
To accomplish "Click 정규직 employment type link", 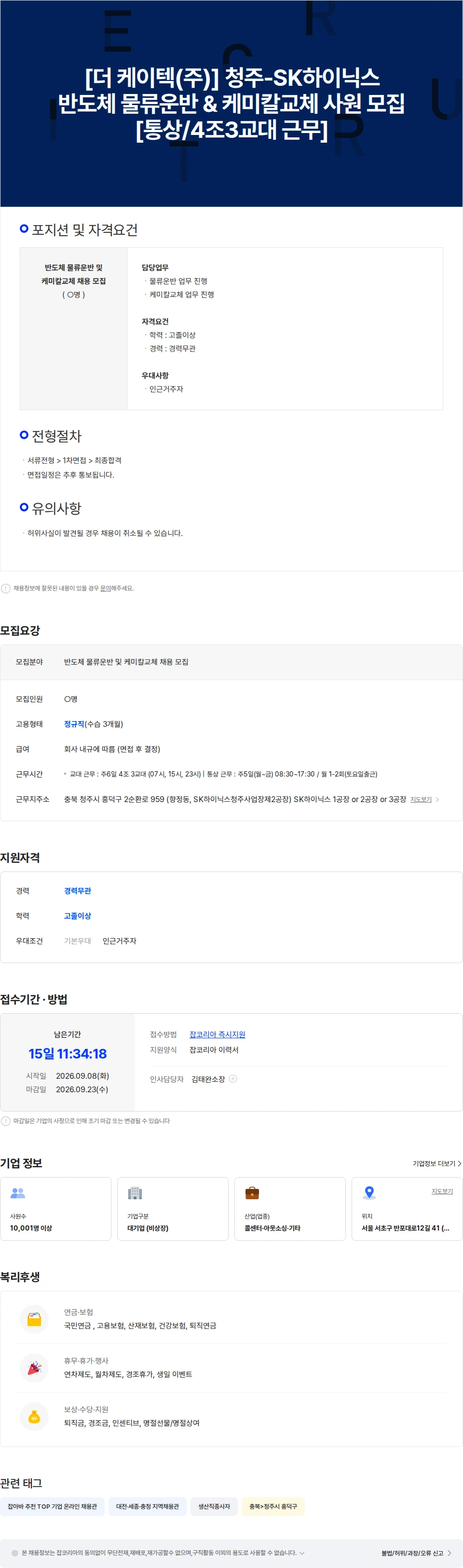I will pyautogui.click(x=74, y=724).
